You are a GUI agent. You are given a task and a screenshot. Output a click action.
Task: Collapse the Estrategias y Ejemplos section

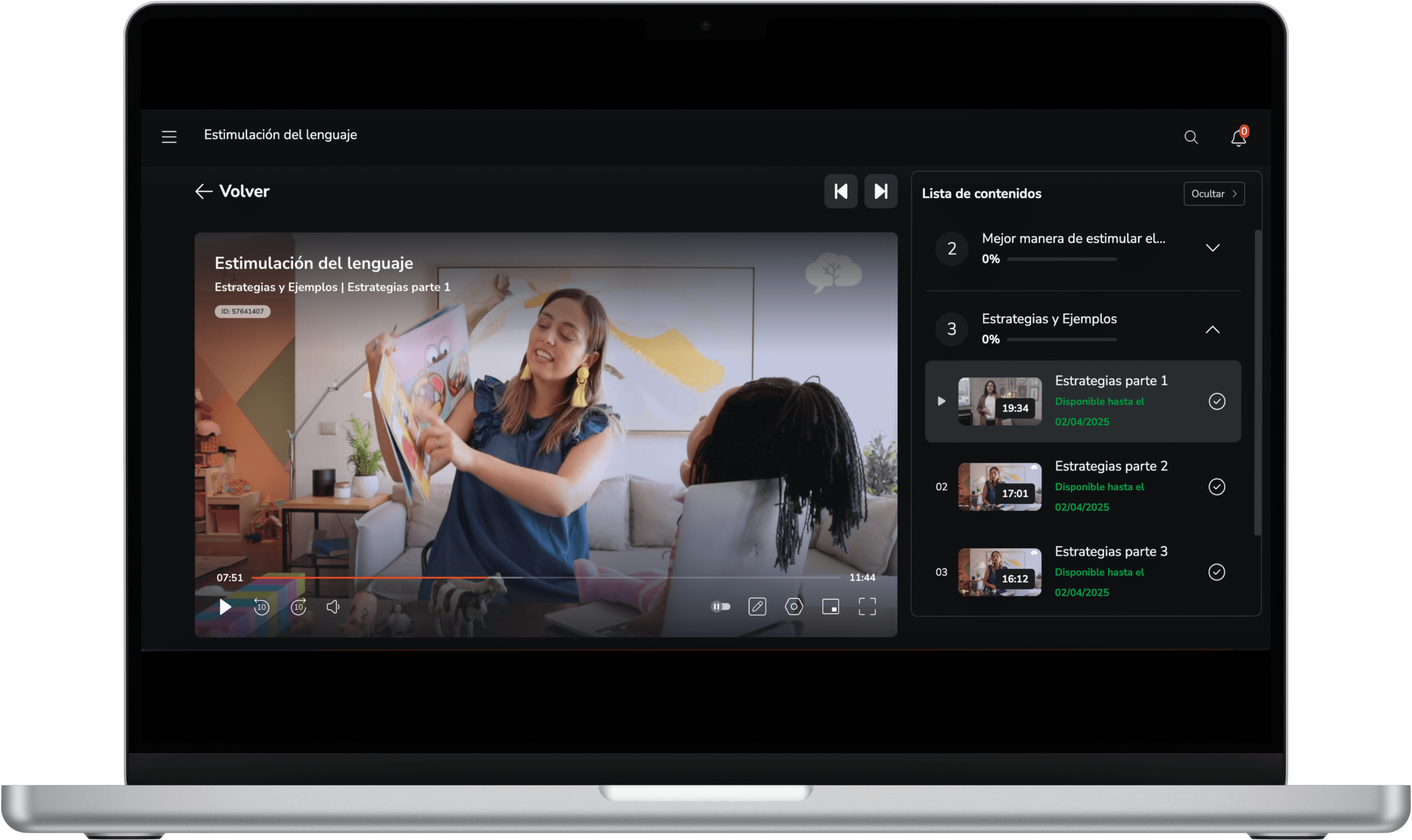tap(1213, 330)
